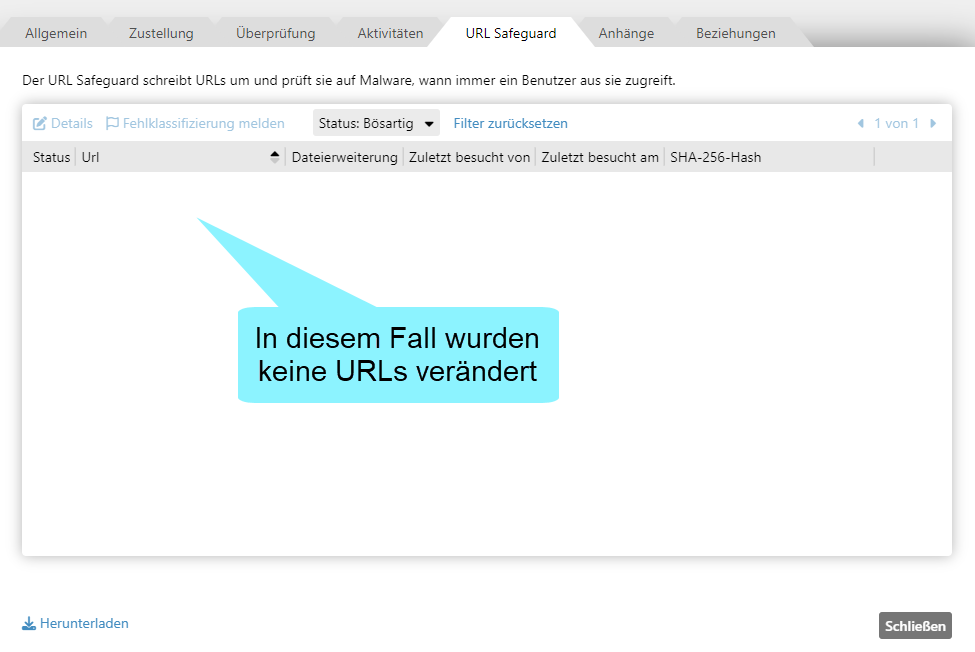Go to previous page arrow
The image size is (975, 652).
coord(861,123)
